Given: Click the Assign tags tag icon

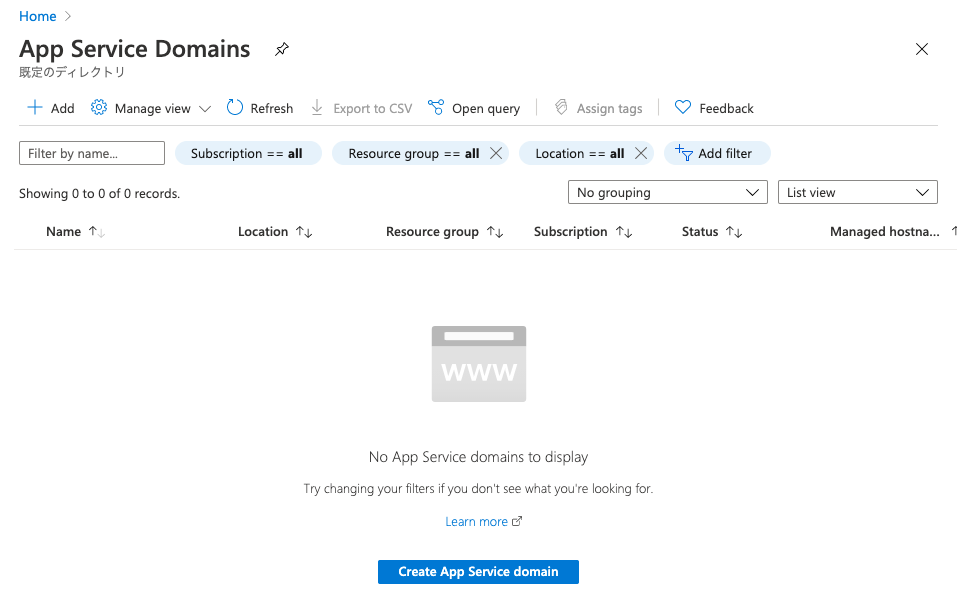Looking at the screenshot, I should pyautogui.click(x=561, y=107).
